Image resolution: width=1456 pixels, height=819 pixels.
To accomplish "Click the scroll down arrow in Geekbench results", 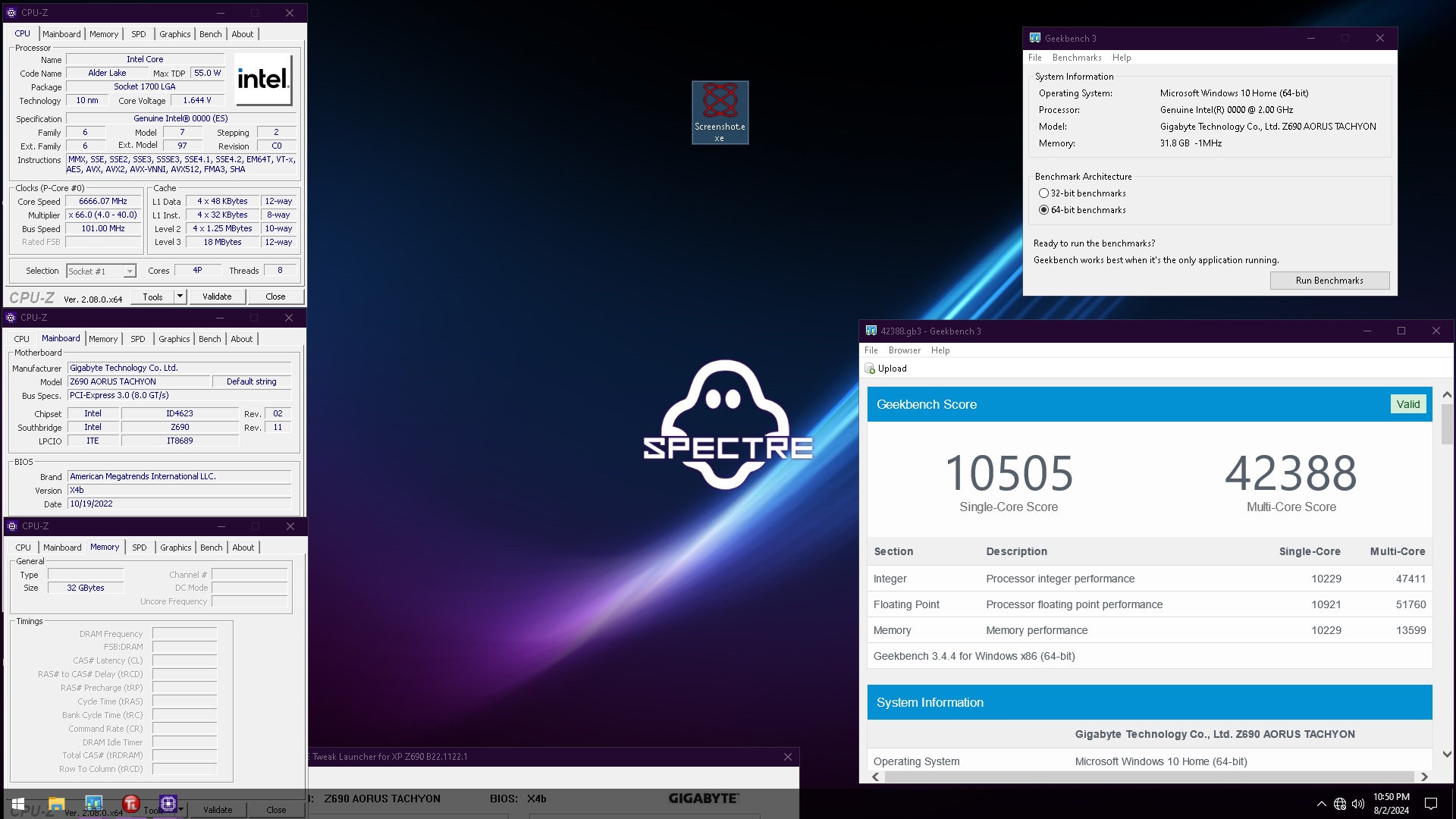I will [1447, 754].
